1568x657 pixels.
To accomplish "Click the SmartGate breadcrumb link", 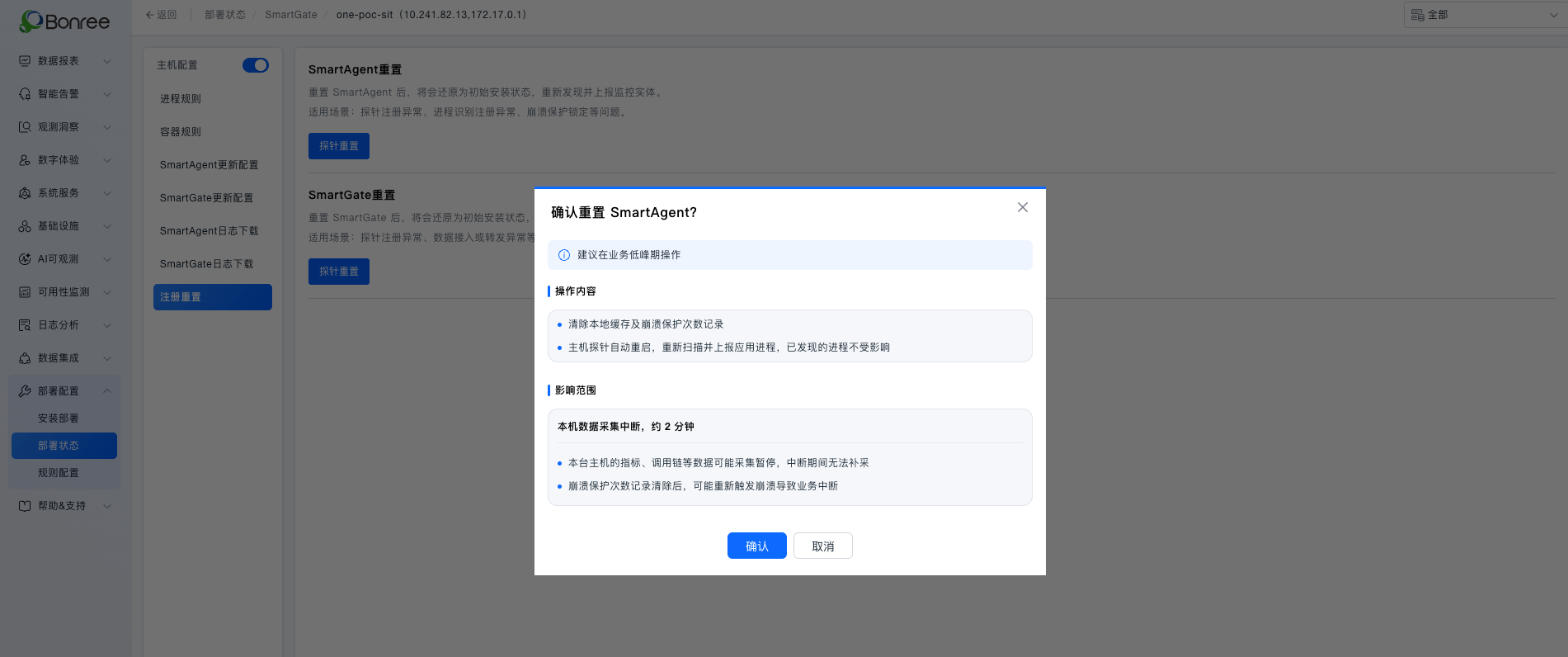I will click(291, 15).
